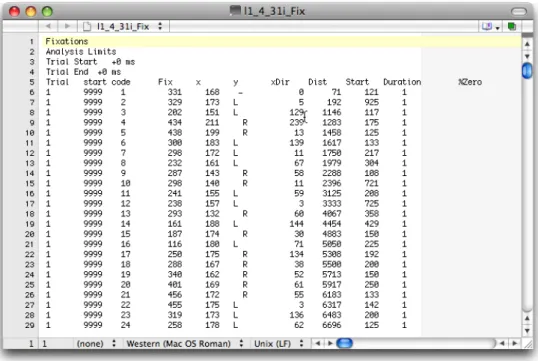
Task: Click the value "3125" in line 16
Action: [x=332, y=194]
